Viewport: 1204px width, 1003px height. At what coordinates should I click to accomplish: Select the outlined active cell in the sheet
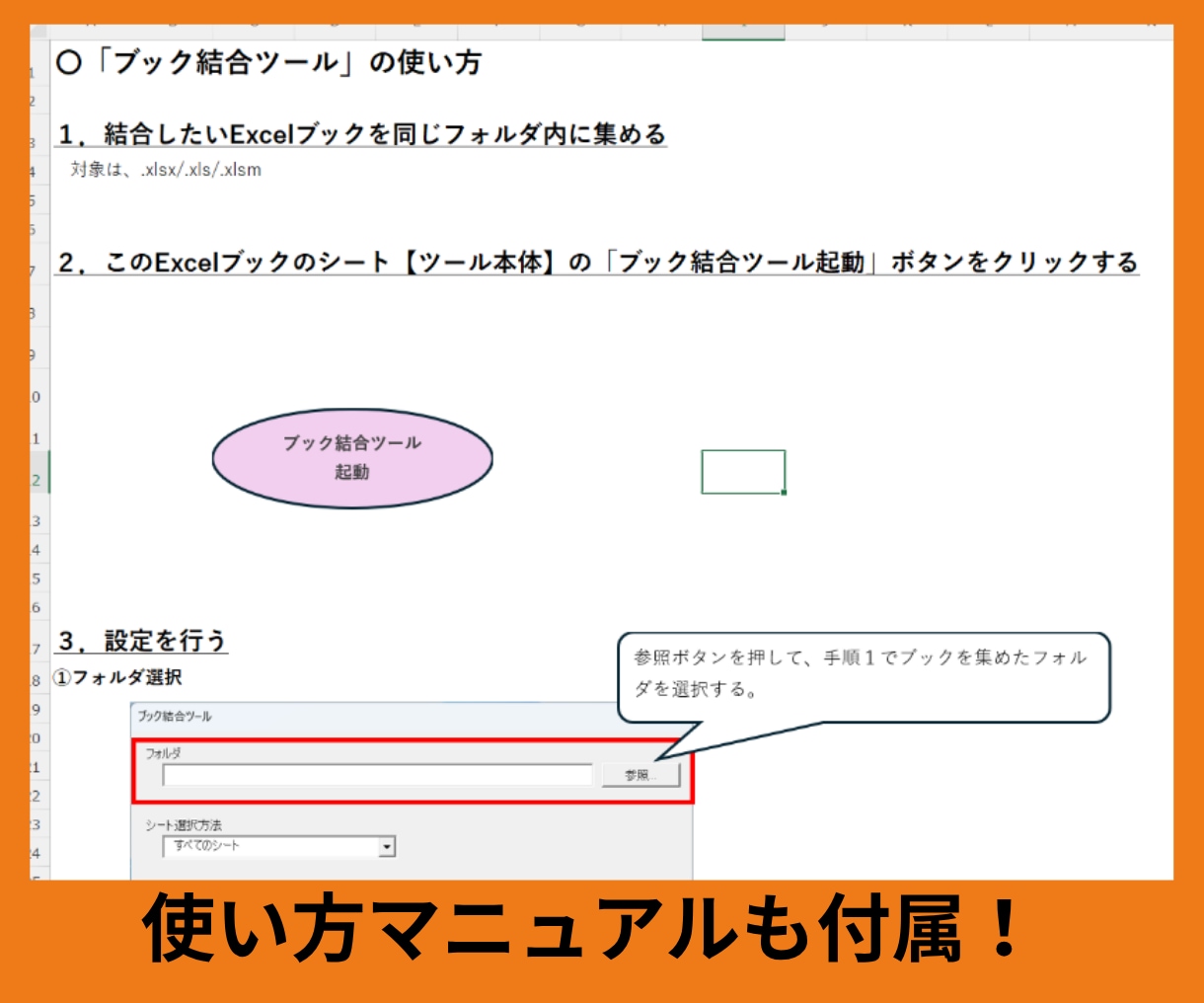pyautogui.click(x=743, y=472)
